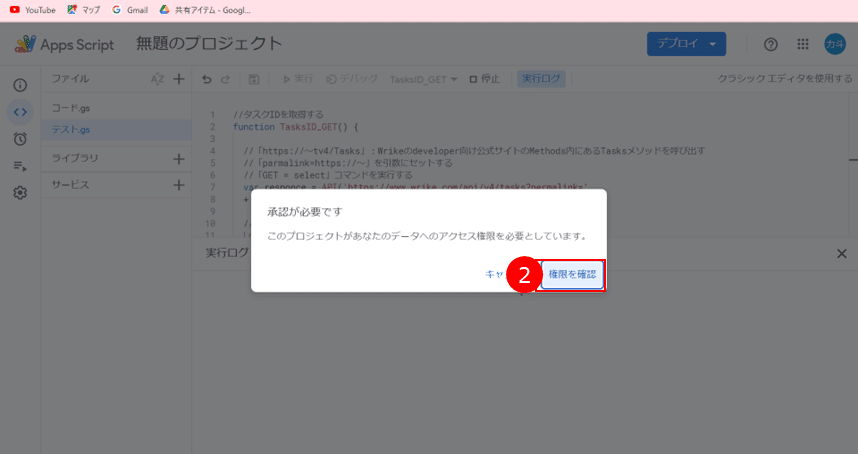
Task: Click the サービス section label
Action: [70, 185]
